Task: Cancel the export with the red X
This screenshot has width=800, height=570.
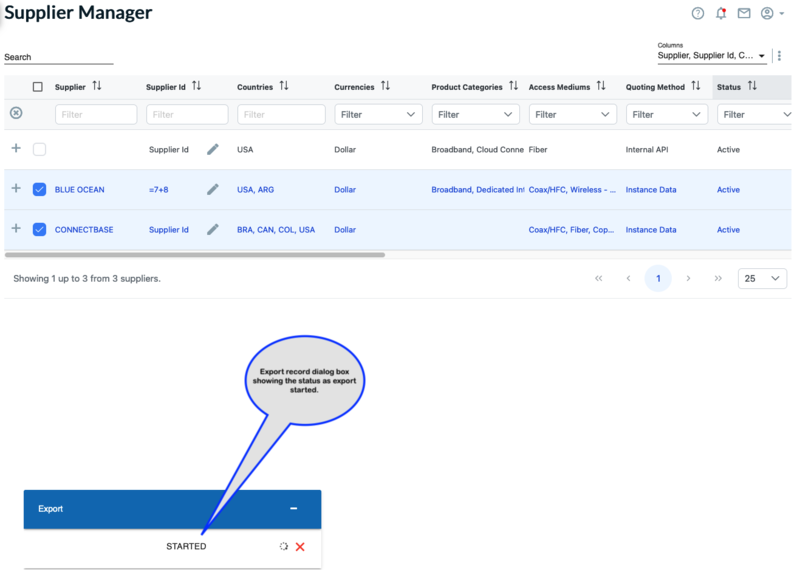Action: point(300,547)
